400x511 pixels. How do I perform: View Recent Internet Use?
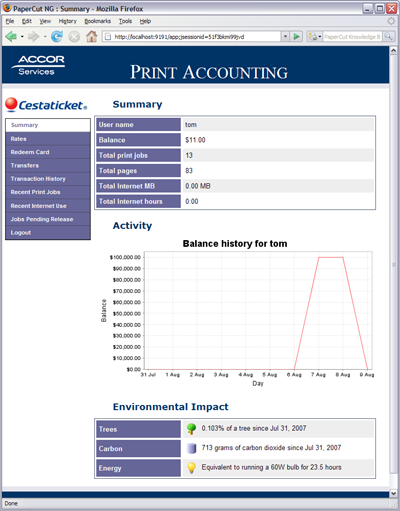[x=48, y=206]
